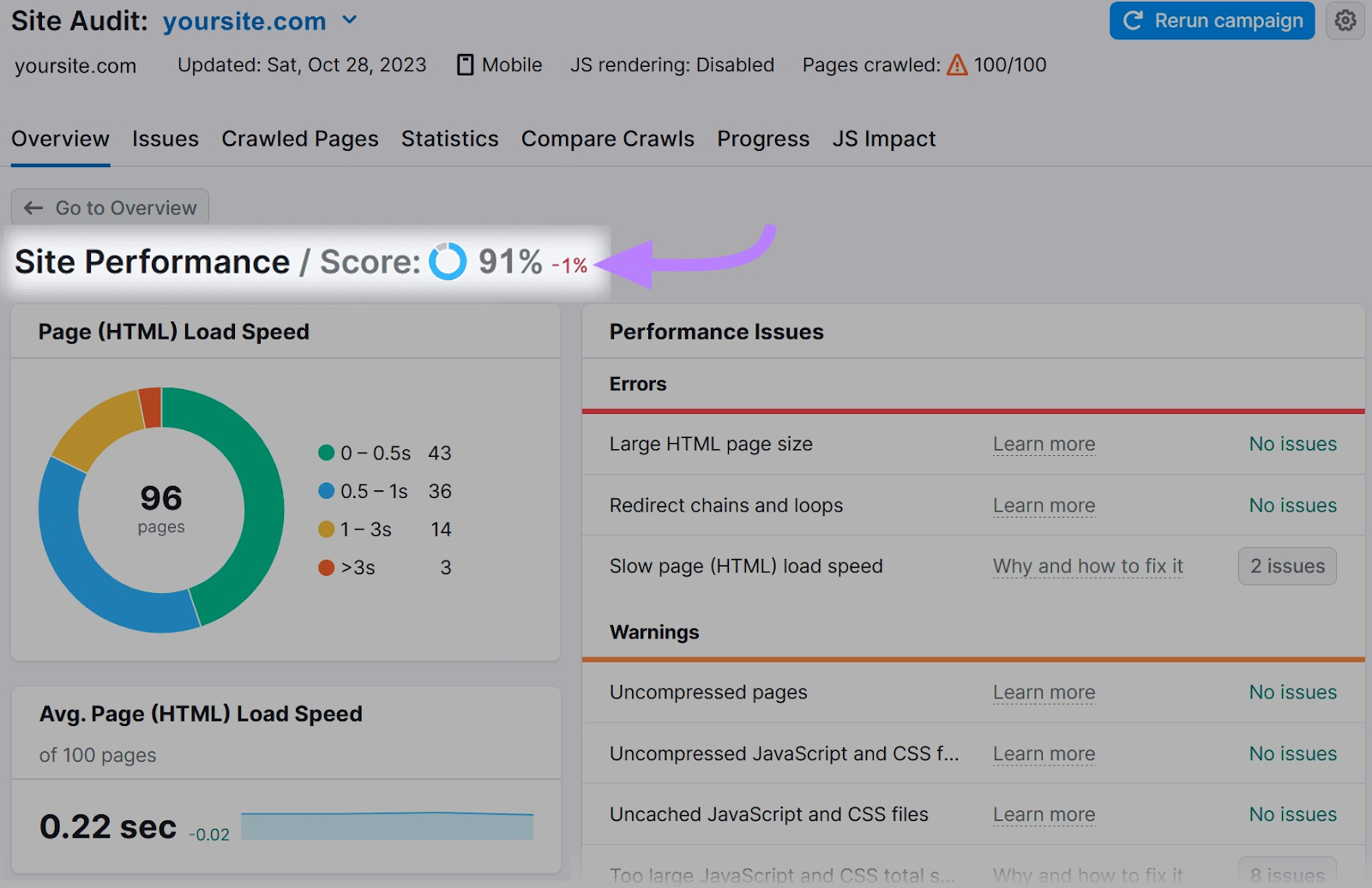Screen dimensions: 1372x888
Task: Click the green 0–0.5s legend dot
Action: click(325, 453)
